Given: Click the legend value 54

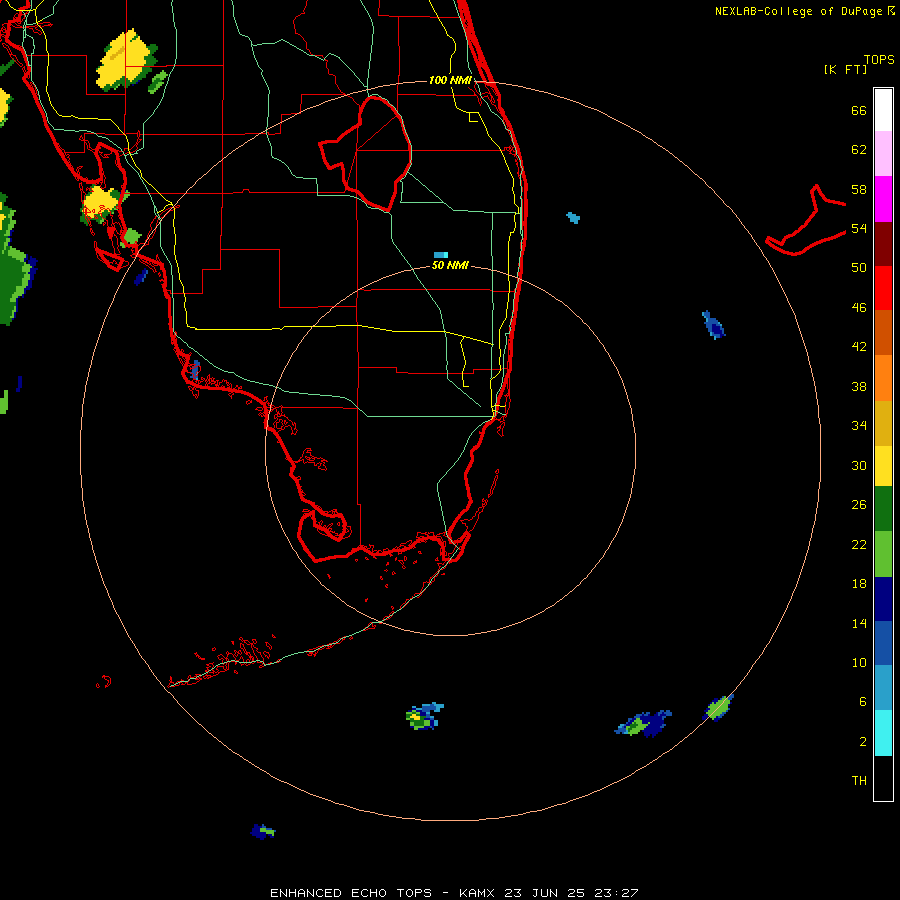Looking at the screenshot, I should 859,228.
